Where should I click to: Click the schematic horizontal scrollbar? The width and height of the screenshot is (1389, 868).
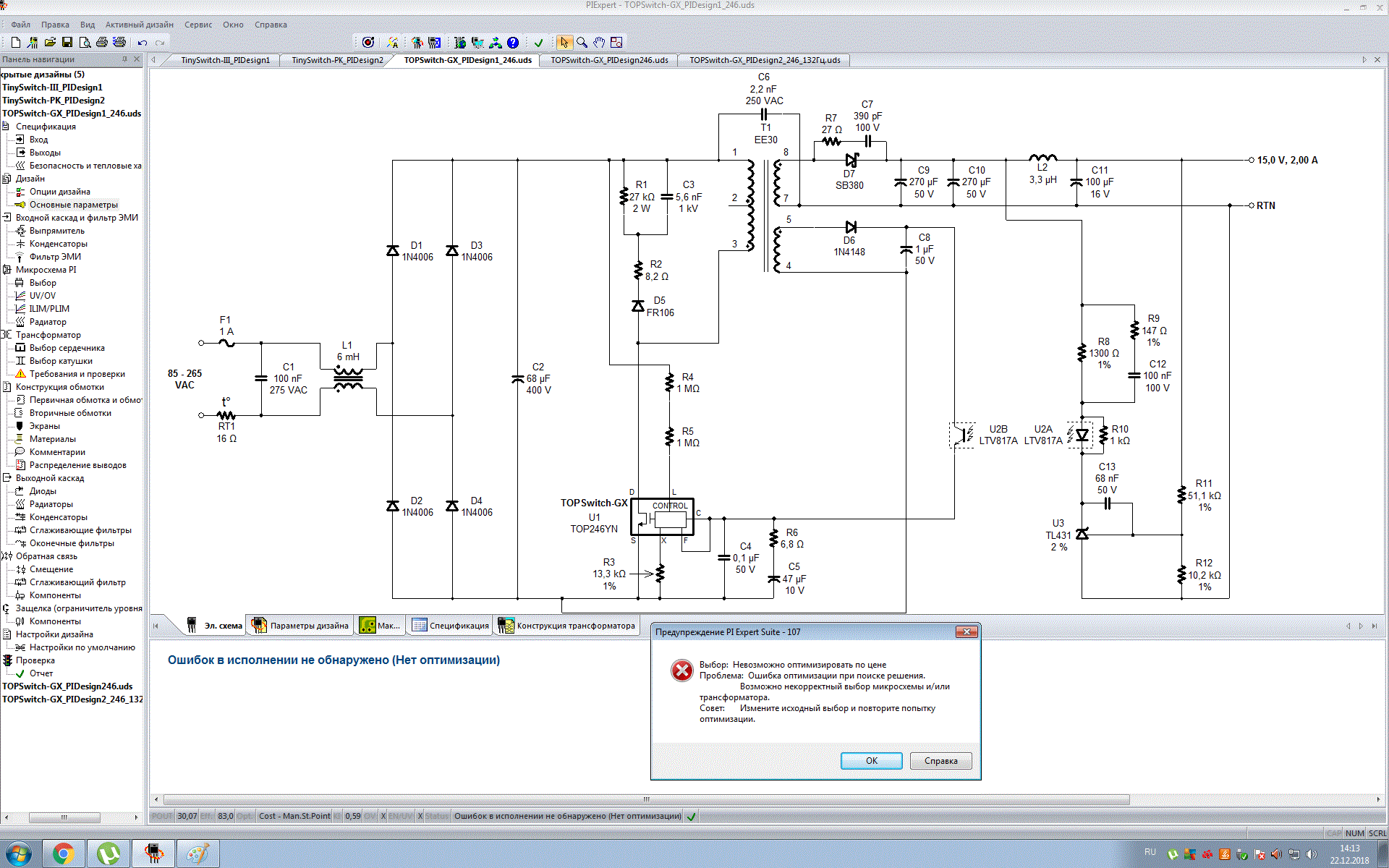click(647, 799)
